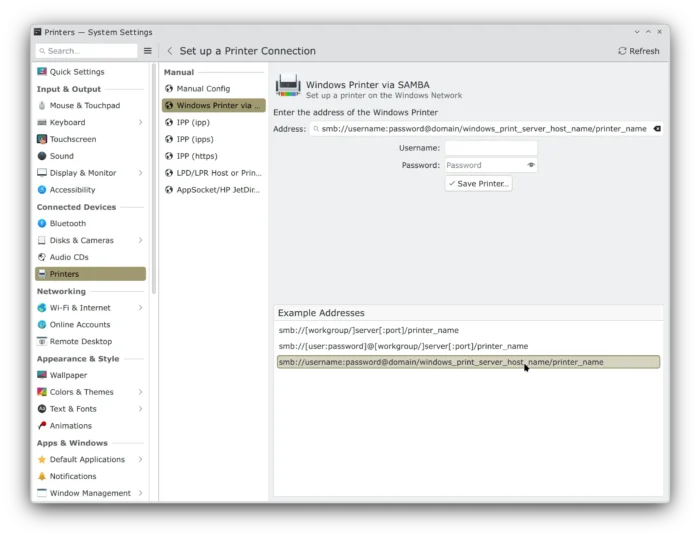Expand the Colors & Themes chevron
This screenshot has height=539, width=700.
point(141,392)
